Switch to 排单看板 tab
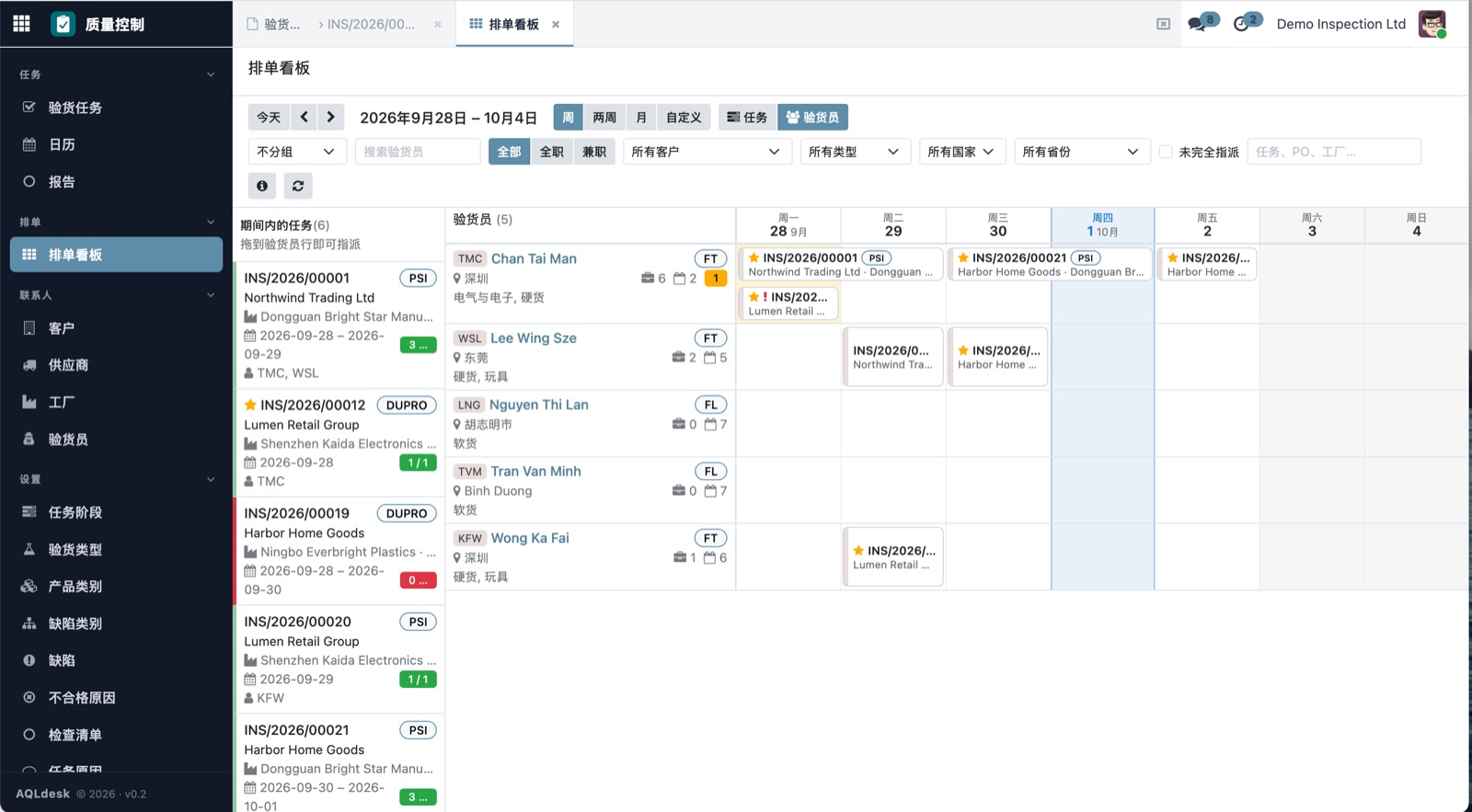The width and height of the screenshot is (1472, 812). click(514, 24)
